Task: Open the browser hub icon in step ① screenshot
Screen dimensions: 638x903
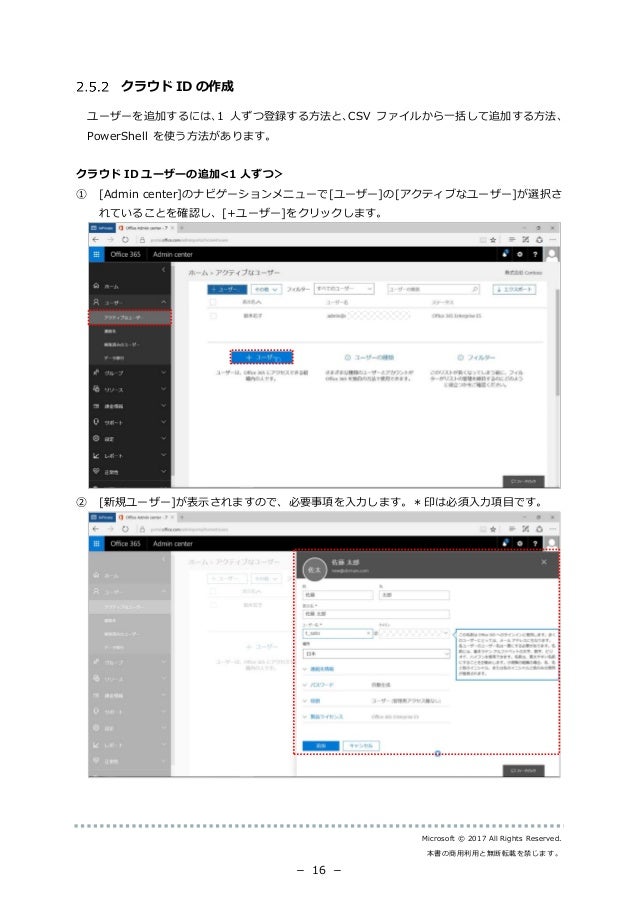Action: [511, 240]
